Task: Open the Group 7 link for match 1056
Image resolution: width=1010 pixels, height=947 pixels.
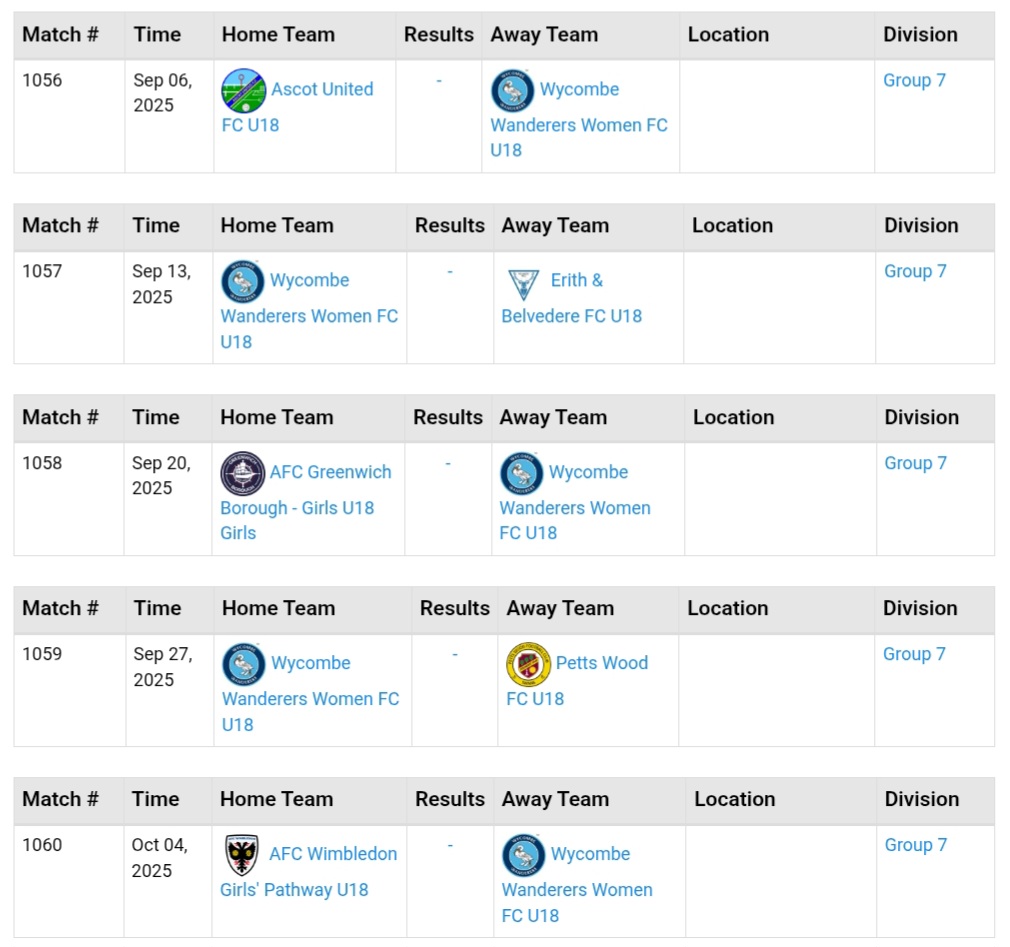Action: (x=914, y=80)
